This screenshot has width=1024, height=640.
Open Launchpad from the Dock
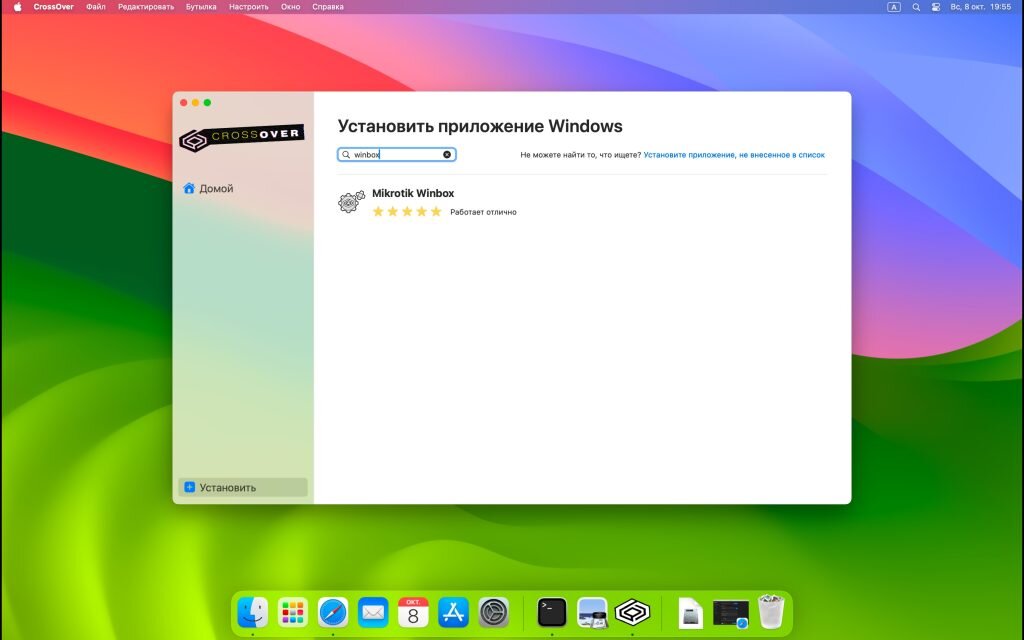click(x=293, y=613)
